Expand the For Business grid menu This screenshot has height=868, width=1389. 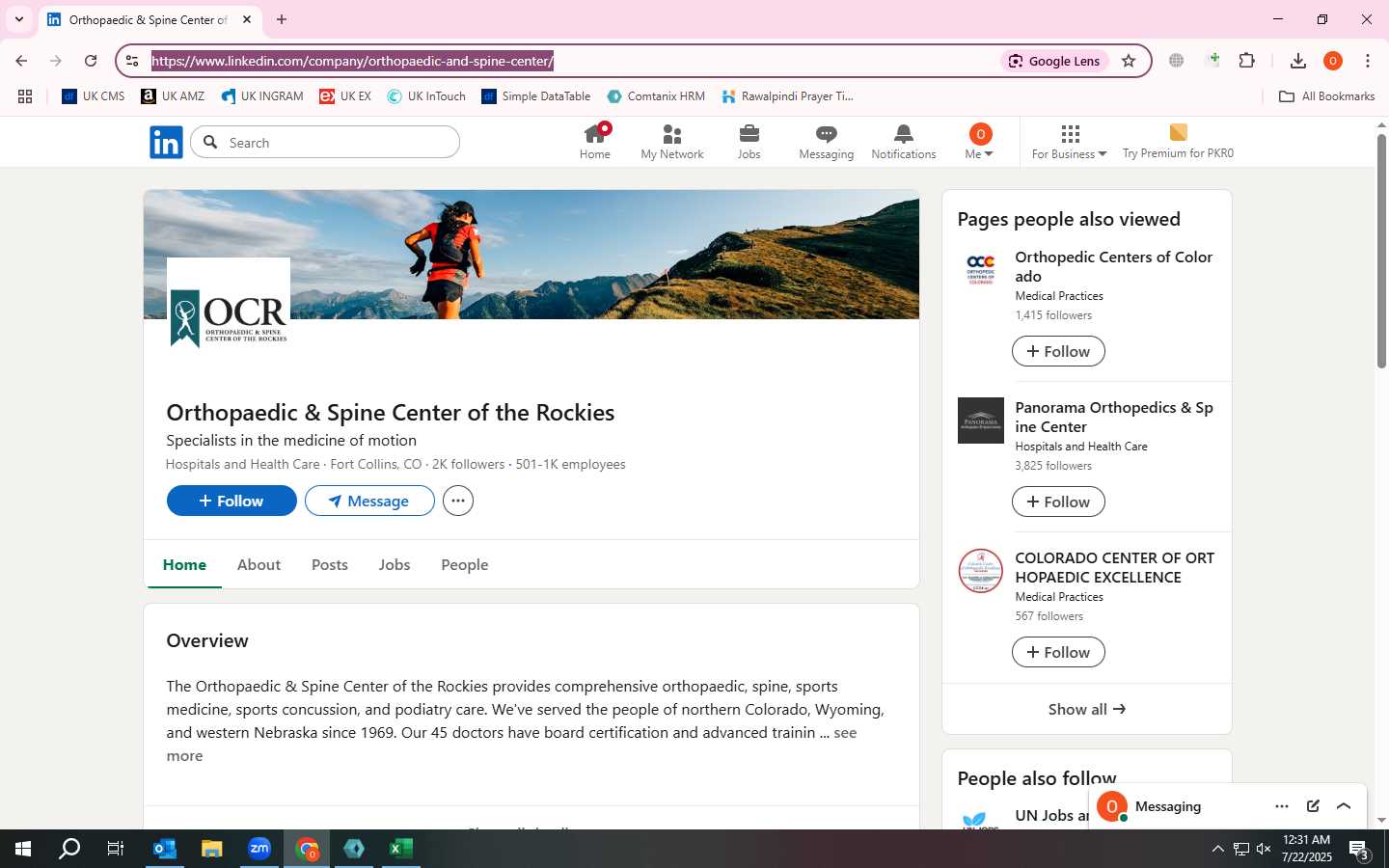pos(1070,142)
